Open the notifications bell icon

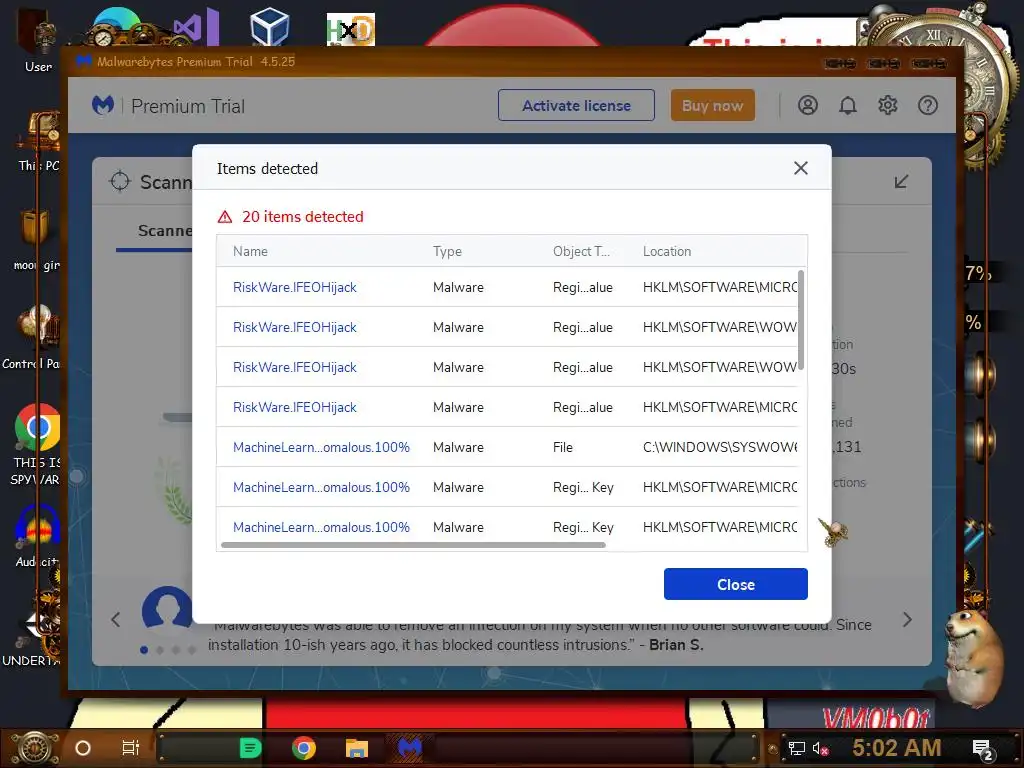coord(848,105)
